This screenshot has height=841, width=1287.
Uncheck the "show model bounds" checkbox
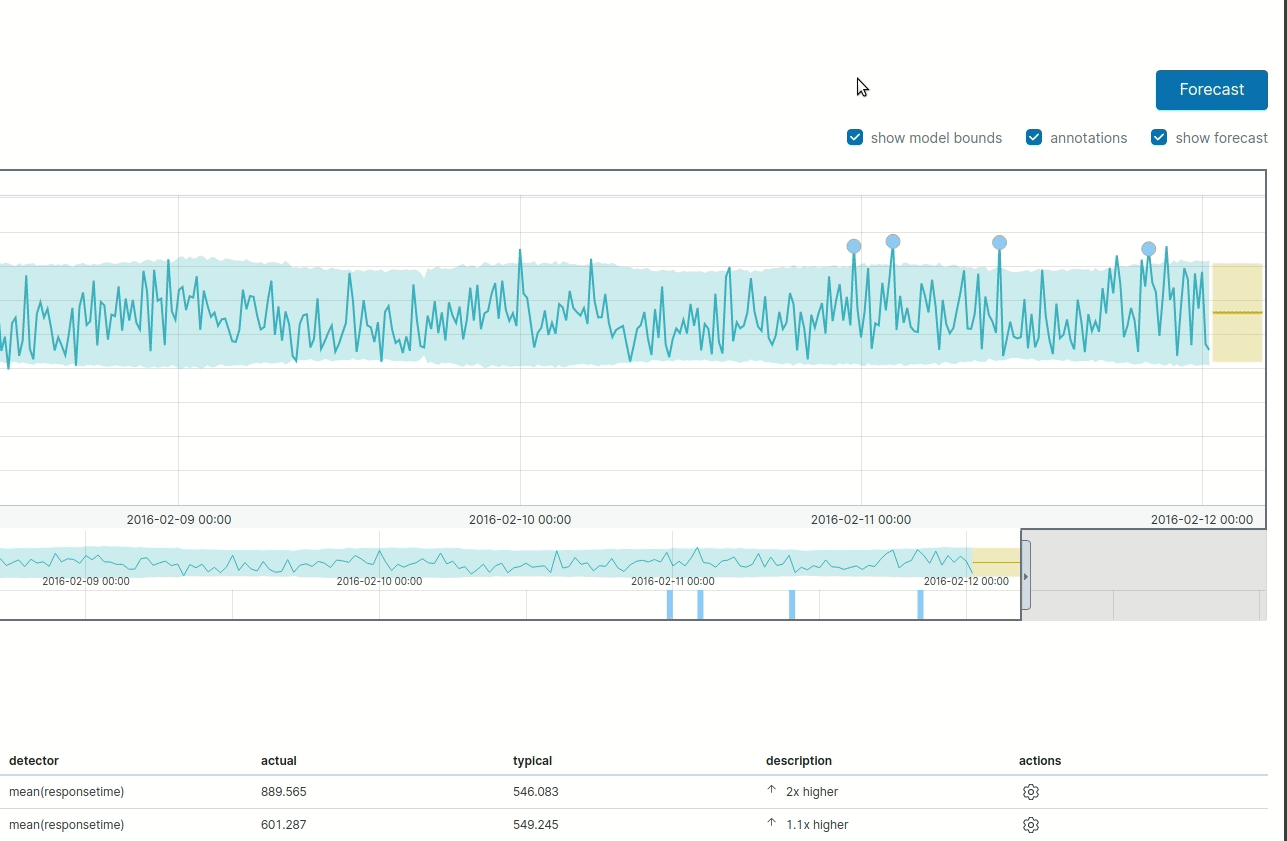coord(855,137)
